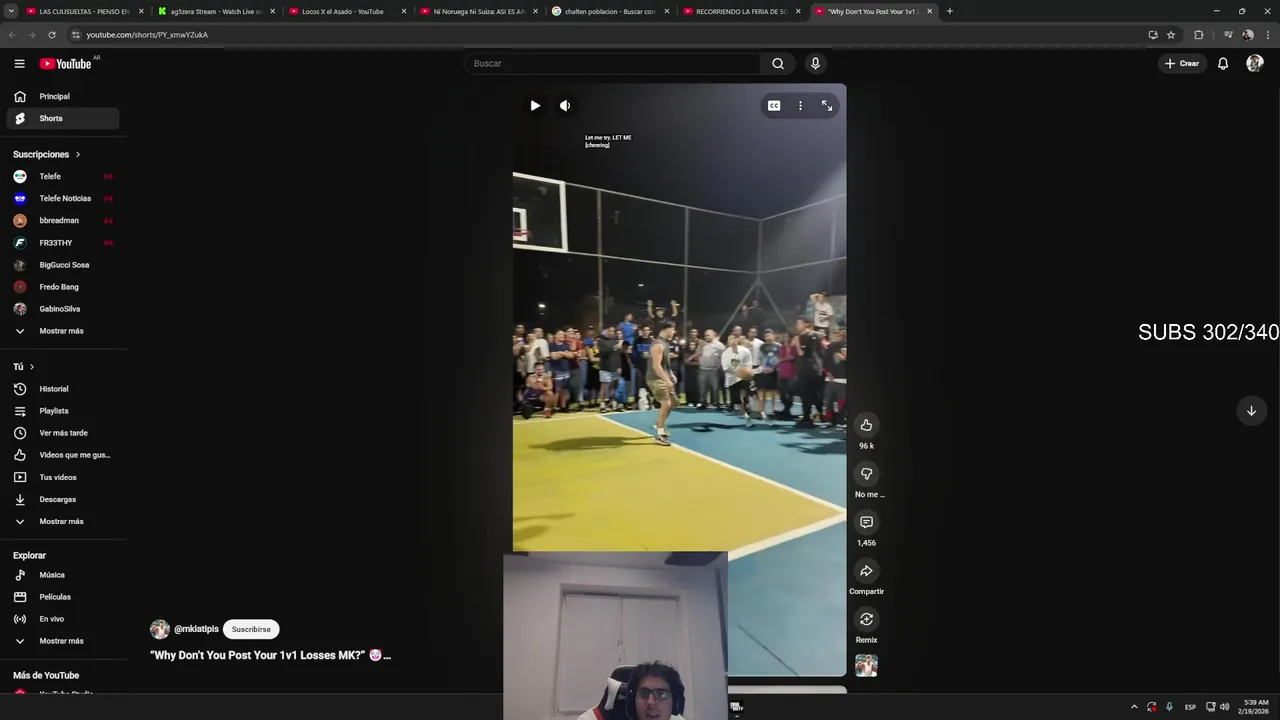This screenshot has width=1280, height=720.
Task: Click the Buscar search field
Action: 613,64
